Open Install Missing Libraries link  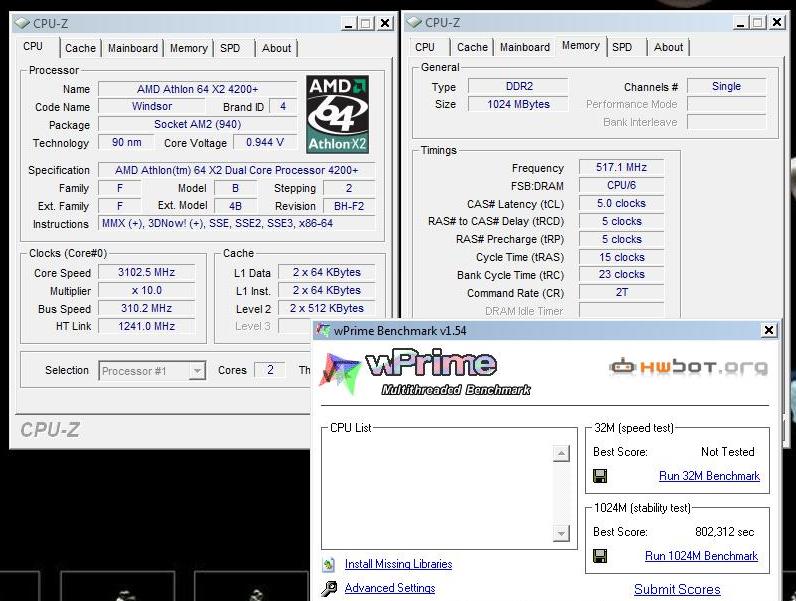[399, 564]
